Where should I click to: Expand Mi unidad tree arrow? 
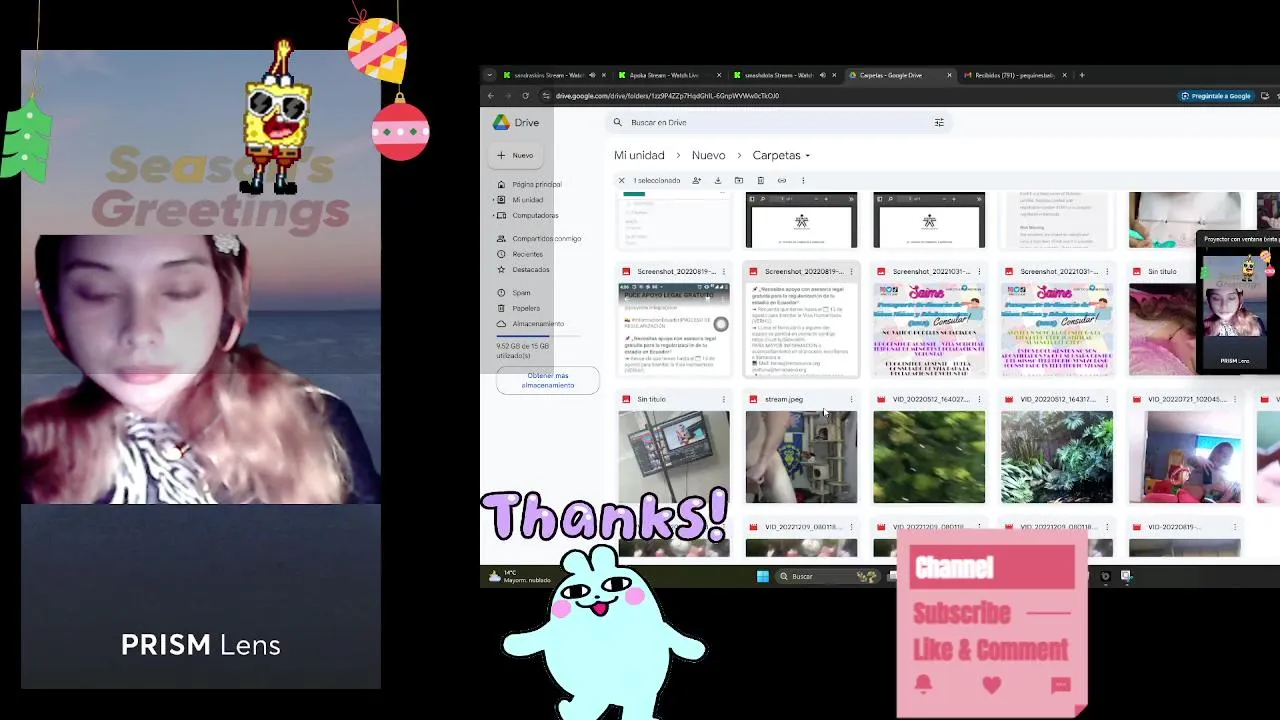tap(492, 200)
